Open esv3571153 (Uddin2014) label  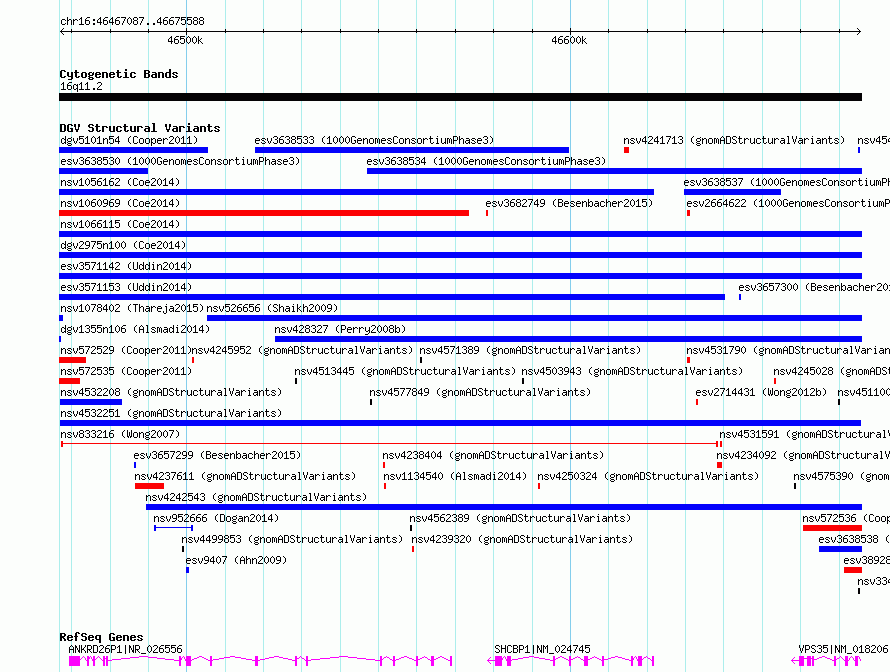[126, 287]
